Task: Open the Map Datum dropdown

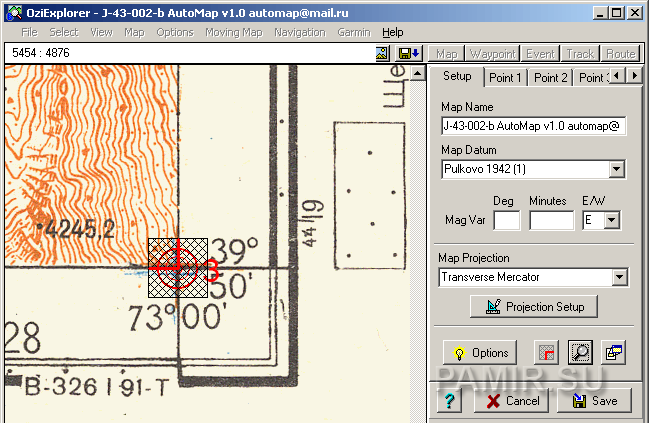Action: 616,169
